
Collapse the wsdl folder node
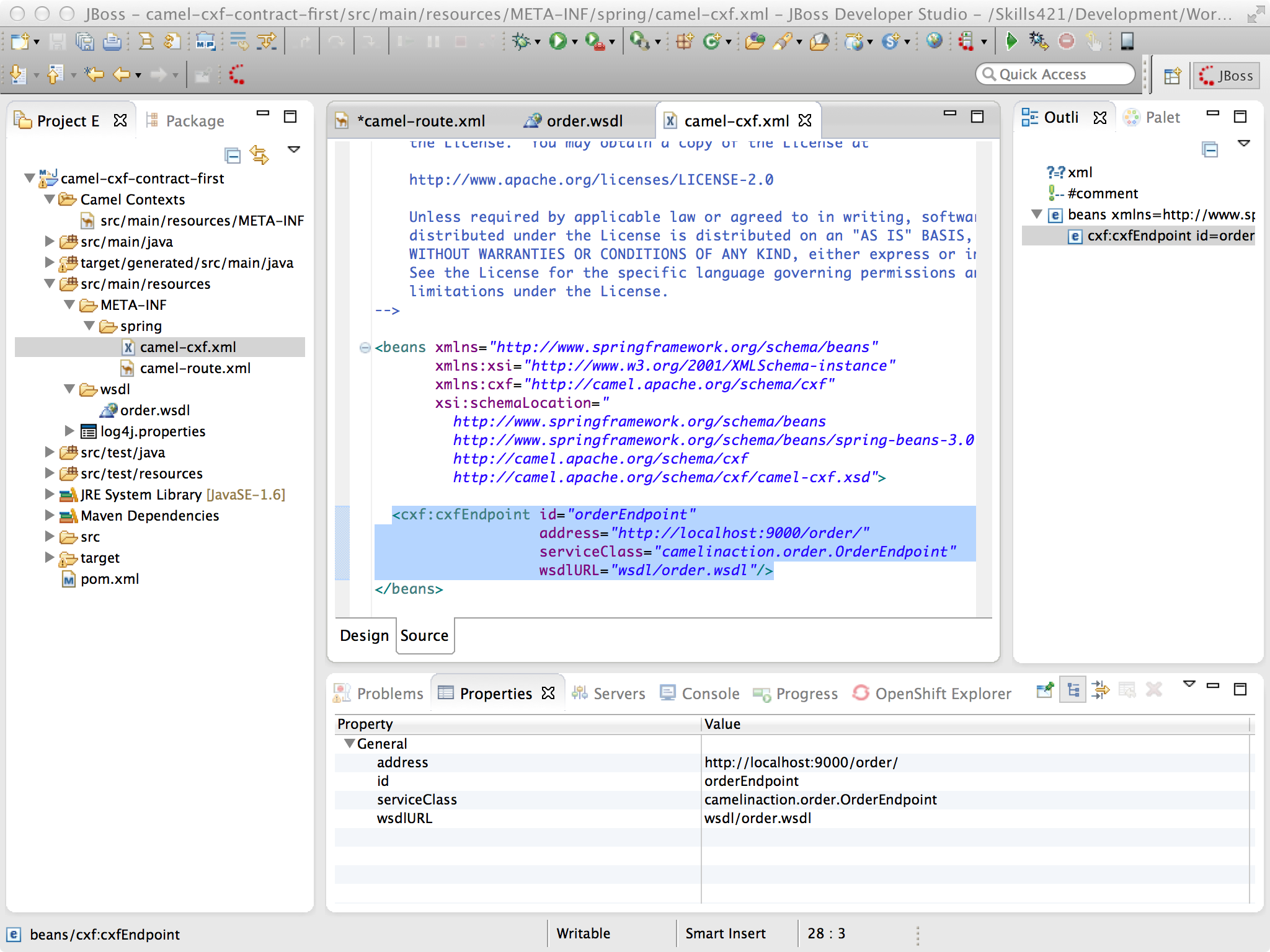[x=69, y=389]
